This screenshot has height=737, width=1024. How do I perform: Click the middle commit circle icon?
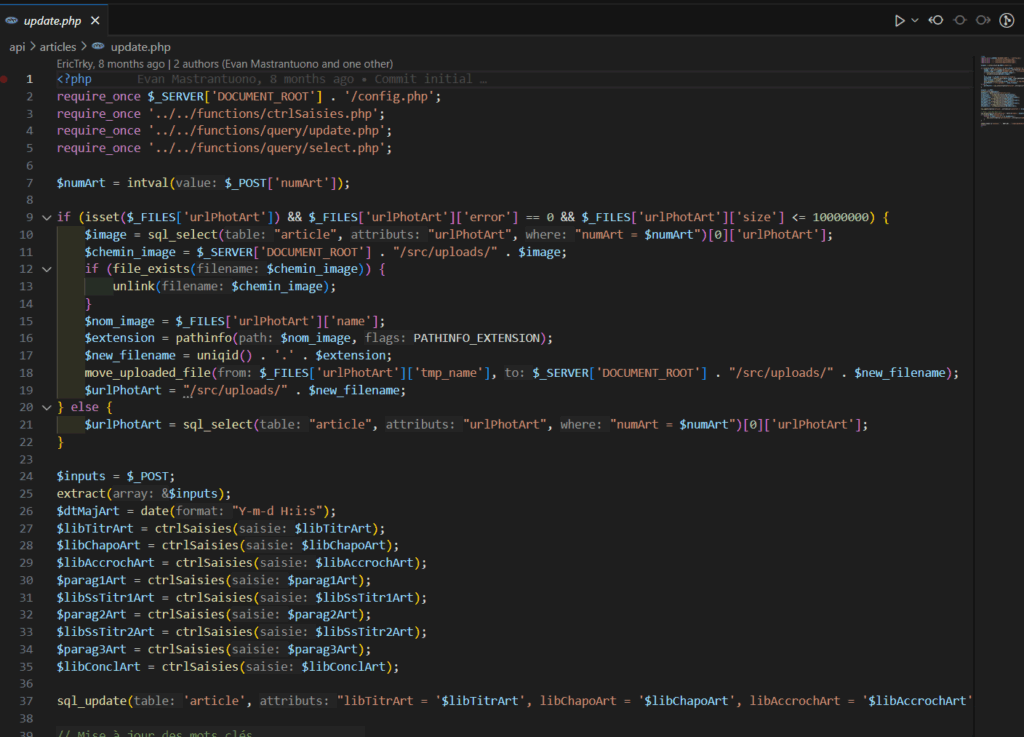[960, 20]
